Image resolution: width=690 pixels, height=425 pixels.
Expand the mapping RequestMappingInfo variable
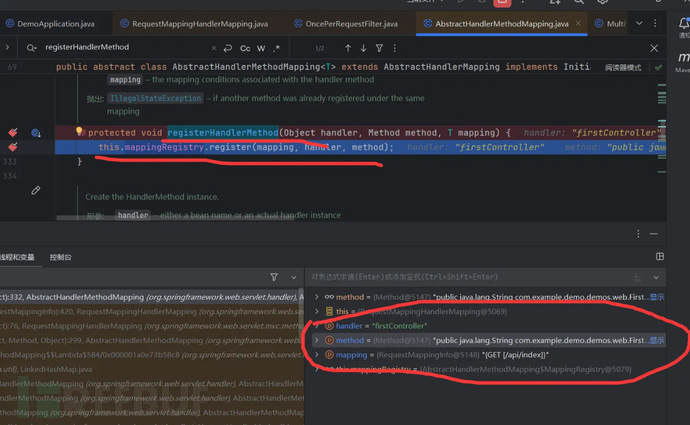(x=317, y=355)
